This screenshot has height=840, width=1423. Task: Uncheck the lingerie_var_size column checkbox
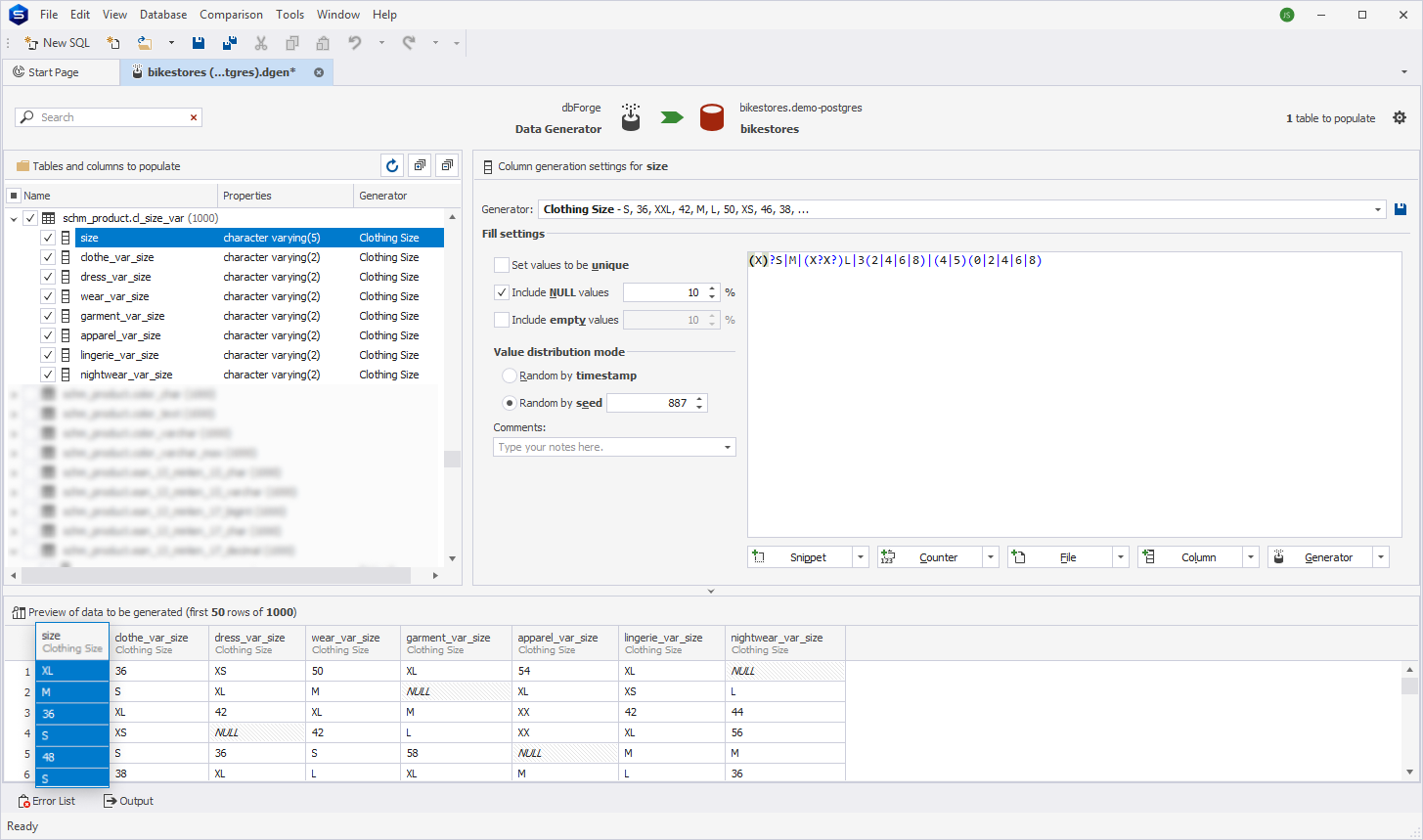48,355
